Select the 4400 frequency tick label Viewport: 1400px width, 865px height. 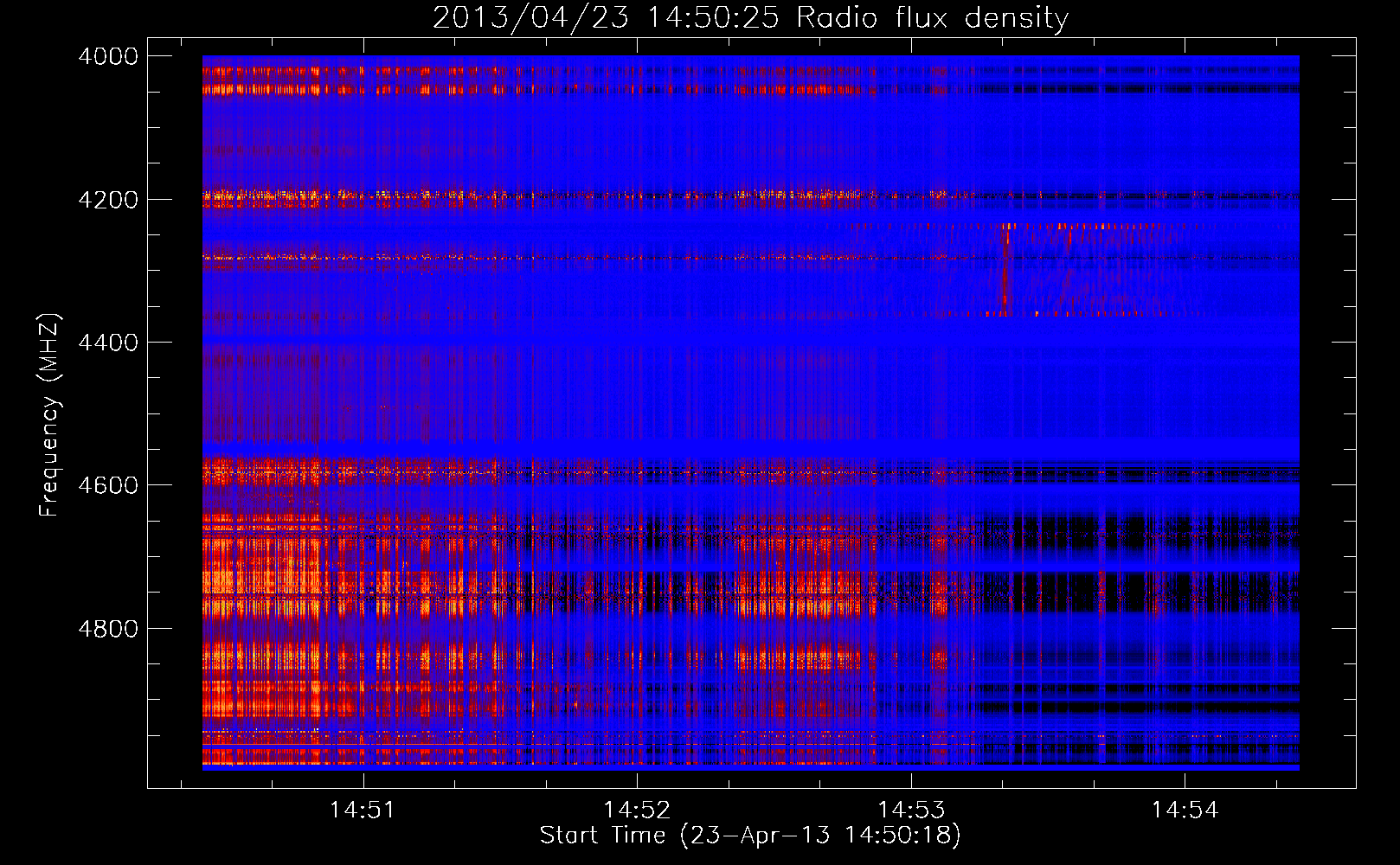click(108, 343)
